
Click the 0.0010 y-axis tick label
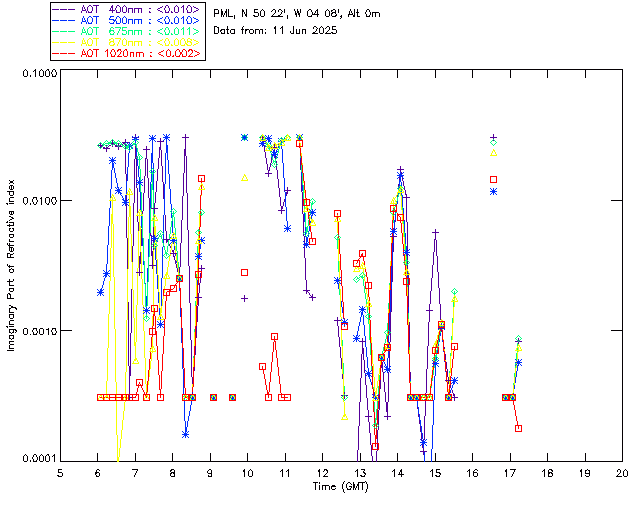[38, 331]
